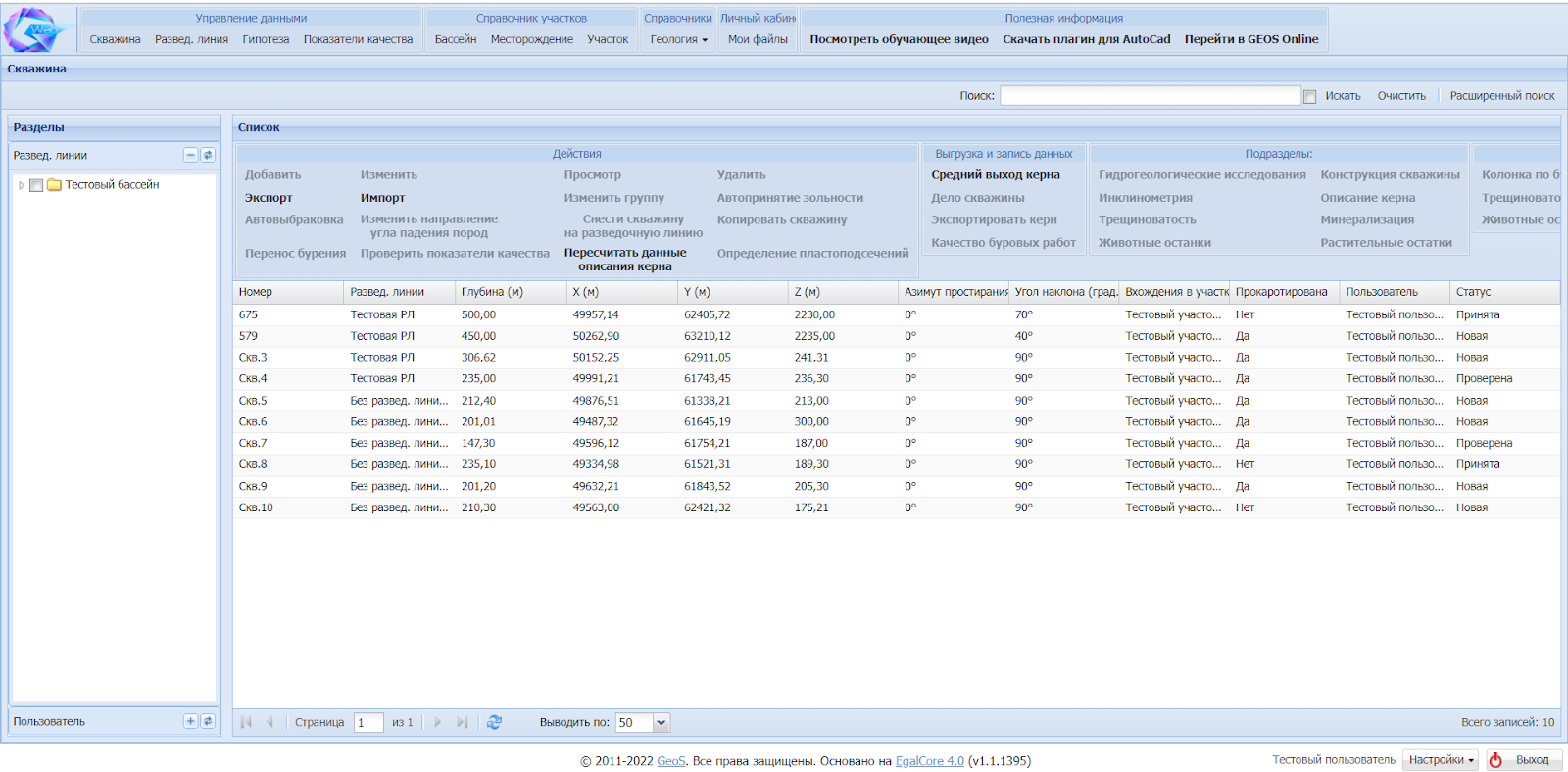Screen dimensions: 1568x772
Task: Click Средний выход керна
Action: pyautogui.click(x=996, y=175)
